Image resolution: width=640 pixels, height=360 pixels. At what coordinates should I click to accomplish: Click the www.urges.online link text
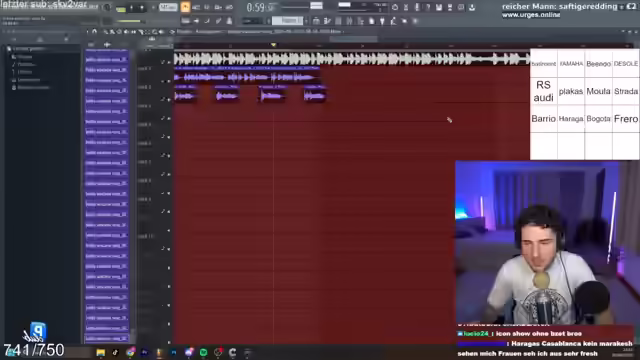tap(531, 15)
